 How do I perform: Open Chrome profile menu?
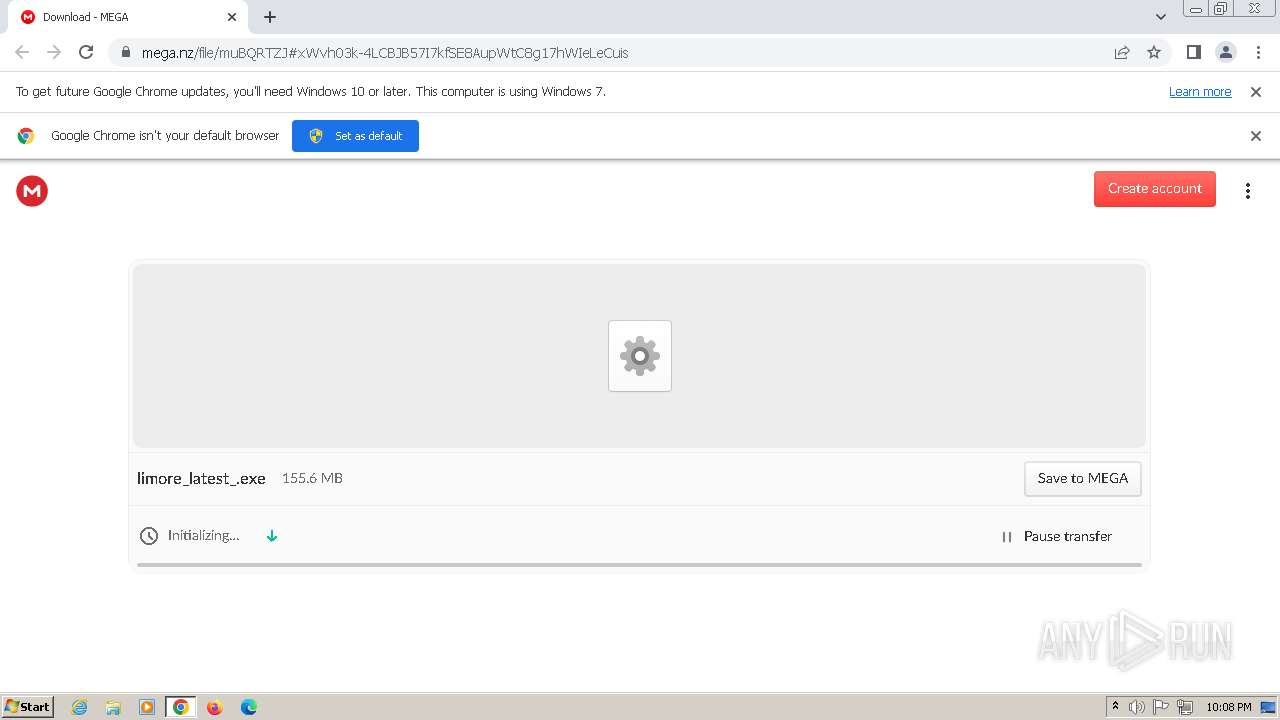coord(1225,52)
